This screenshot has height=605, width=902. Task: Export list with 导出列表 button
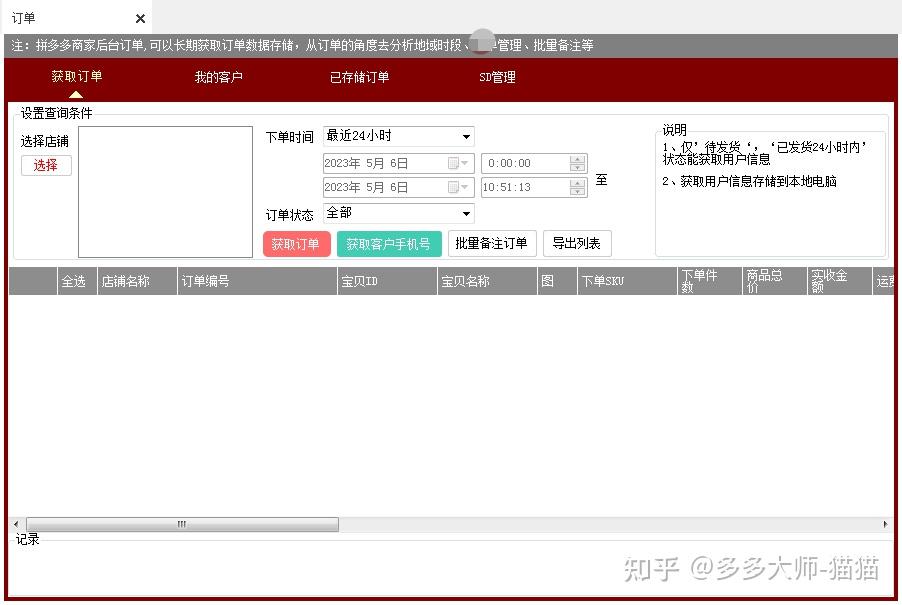(x=576, y=244)
